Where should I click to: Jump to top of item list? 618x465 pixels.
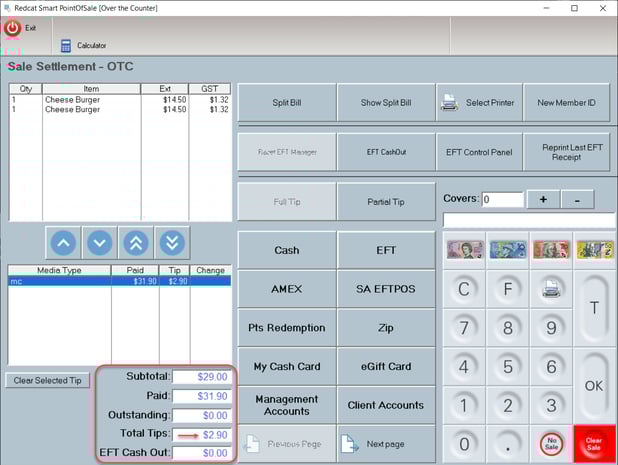pyautogui.click(x=136, y=243)
